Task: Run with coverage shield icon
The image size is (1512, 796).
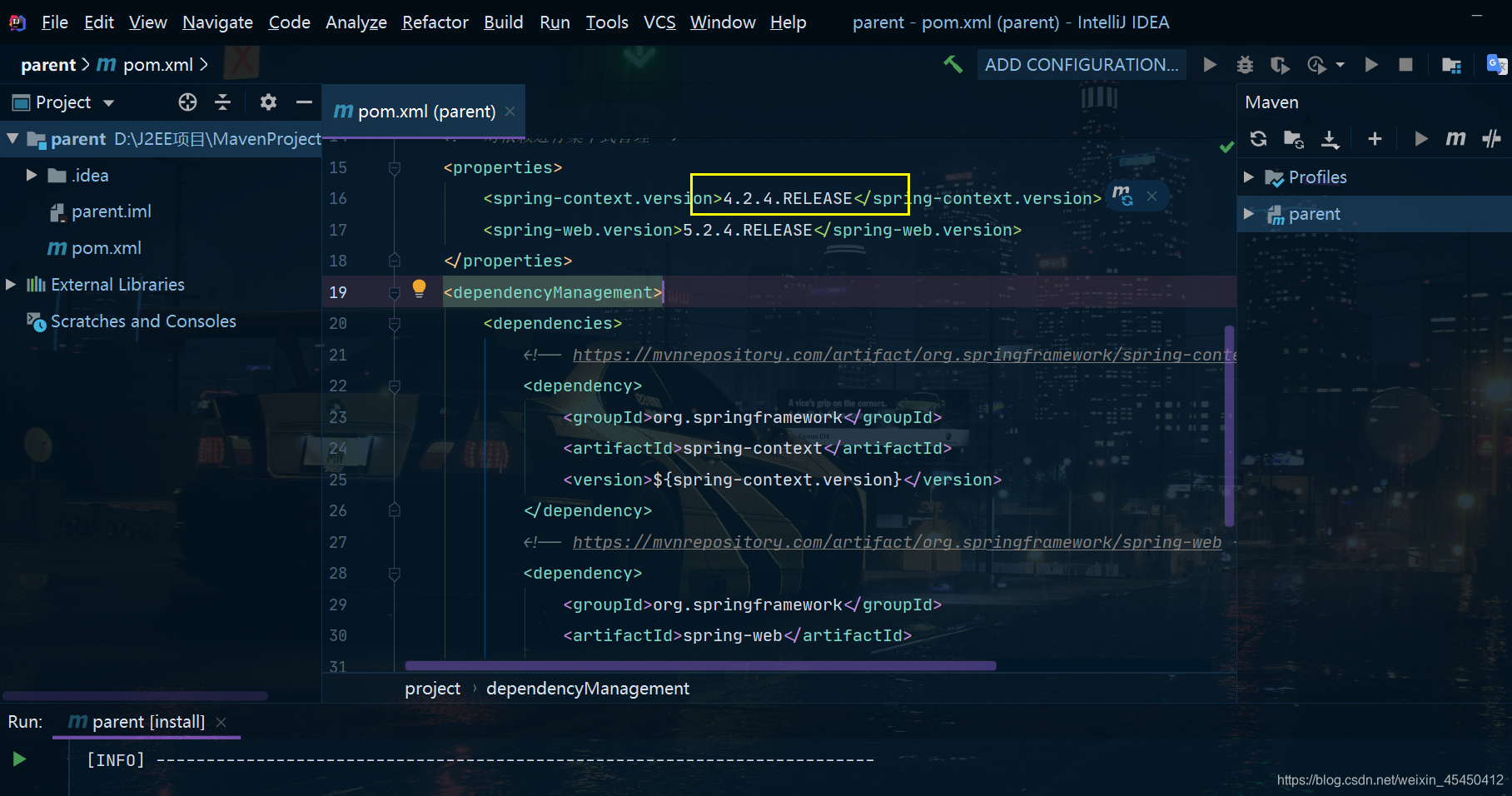Action: tap(1280, 64)
